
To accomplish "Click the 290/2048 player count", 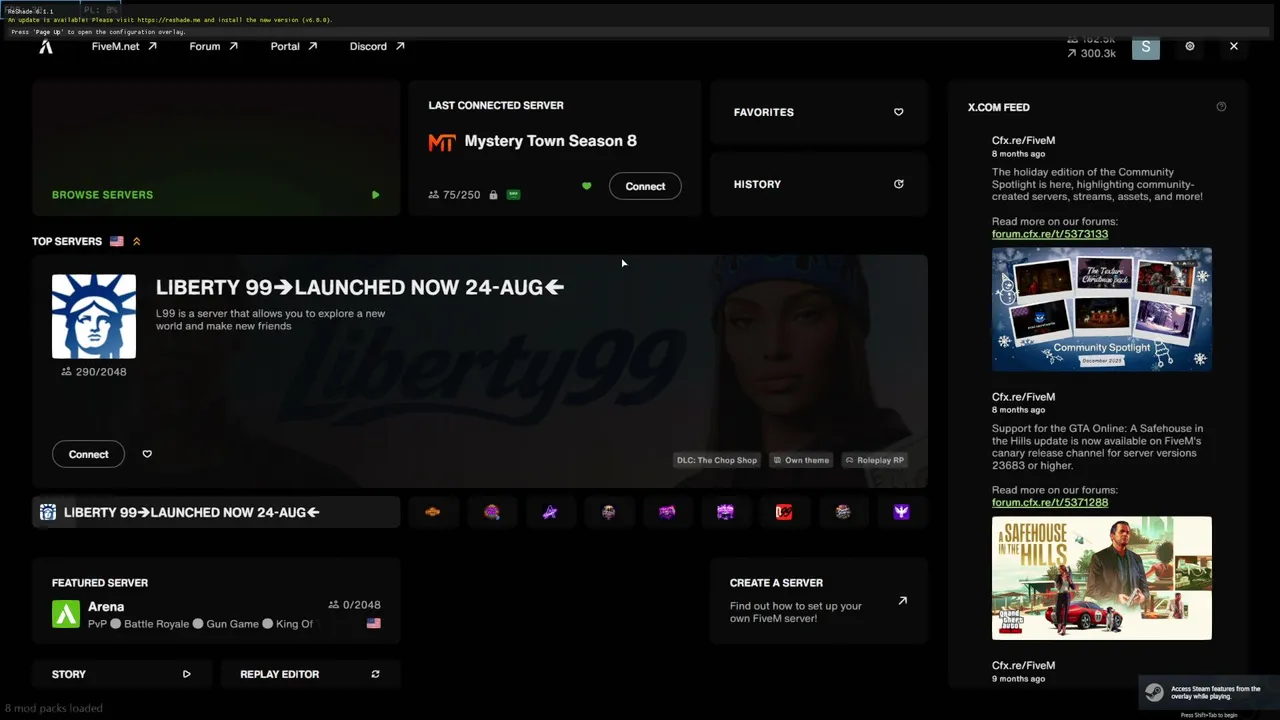I will (x=94, y=372).
